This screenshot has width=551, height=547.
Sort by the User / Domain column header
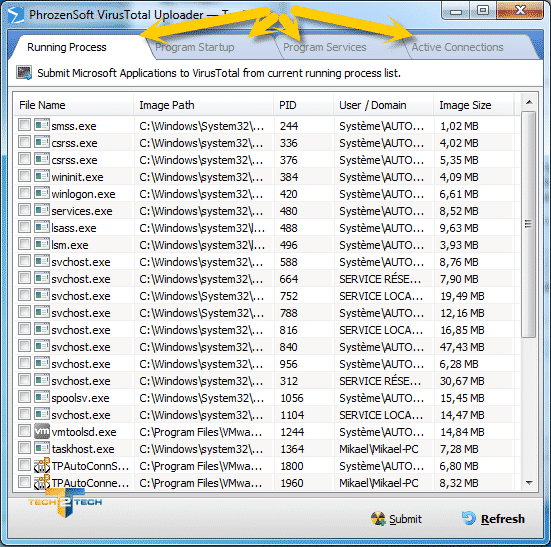point(383,105)
